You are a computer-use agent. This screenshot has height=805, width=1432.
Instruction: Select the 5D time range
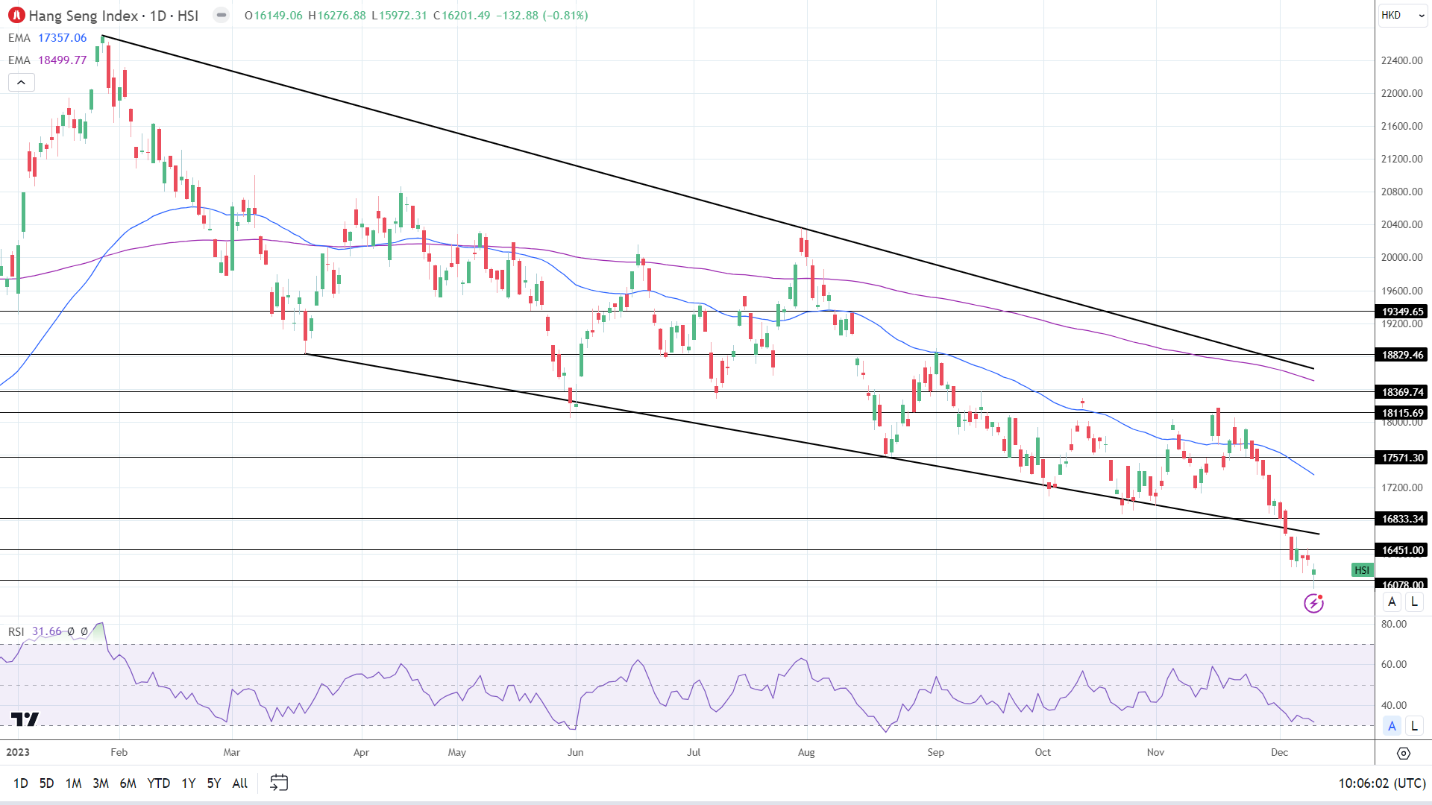(x=47, y=783)
